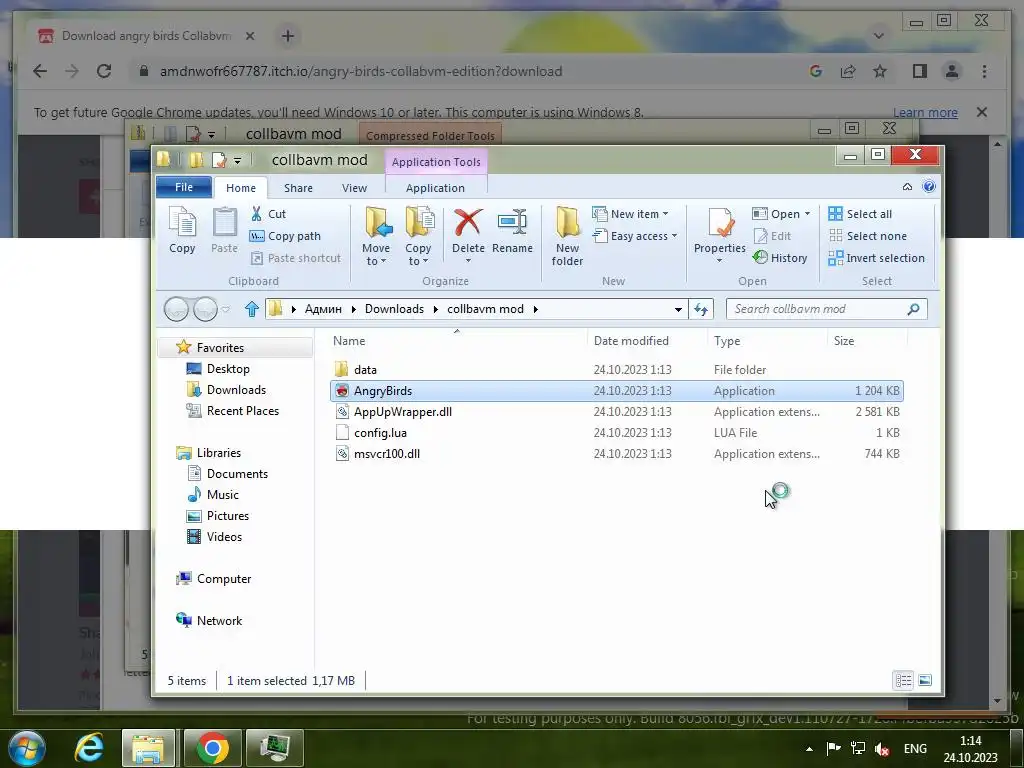Open Internet Explorer from the taskbar
This screenshot has width=1024, height=768.
click(89, 748)
